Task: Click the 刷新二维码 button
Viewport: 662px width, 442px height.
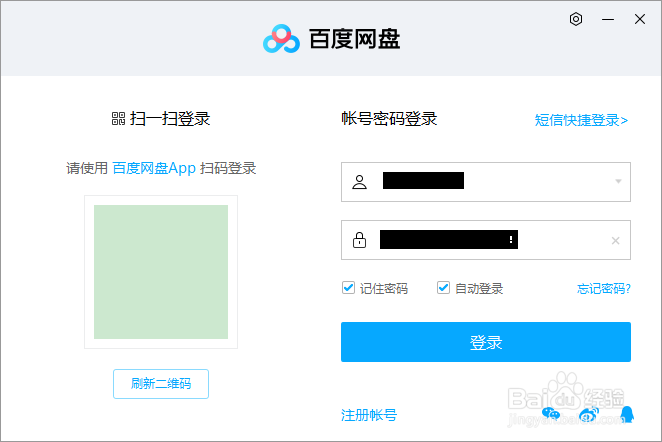Action: pyautogui.click(x=161, y=383)
